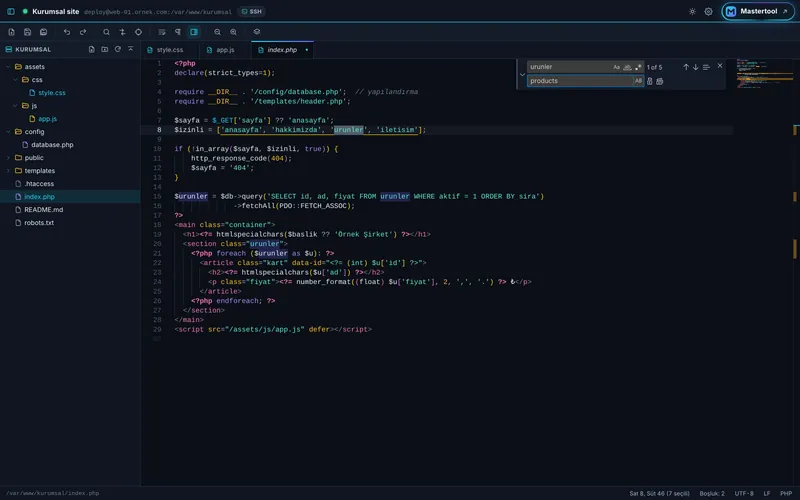Click the replace all matches icon
Screen dimensions: 800x500
pos(660,81)
